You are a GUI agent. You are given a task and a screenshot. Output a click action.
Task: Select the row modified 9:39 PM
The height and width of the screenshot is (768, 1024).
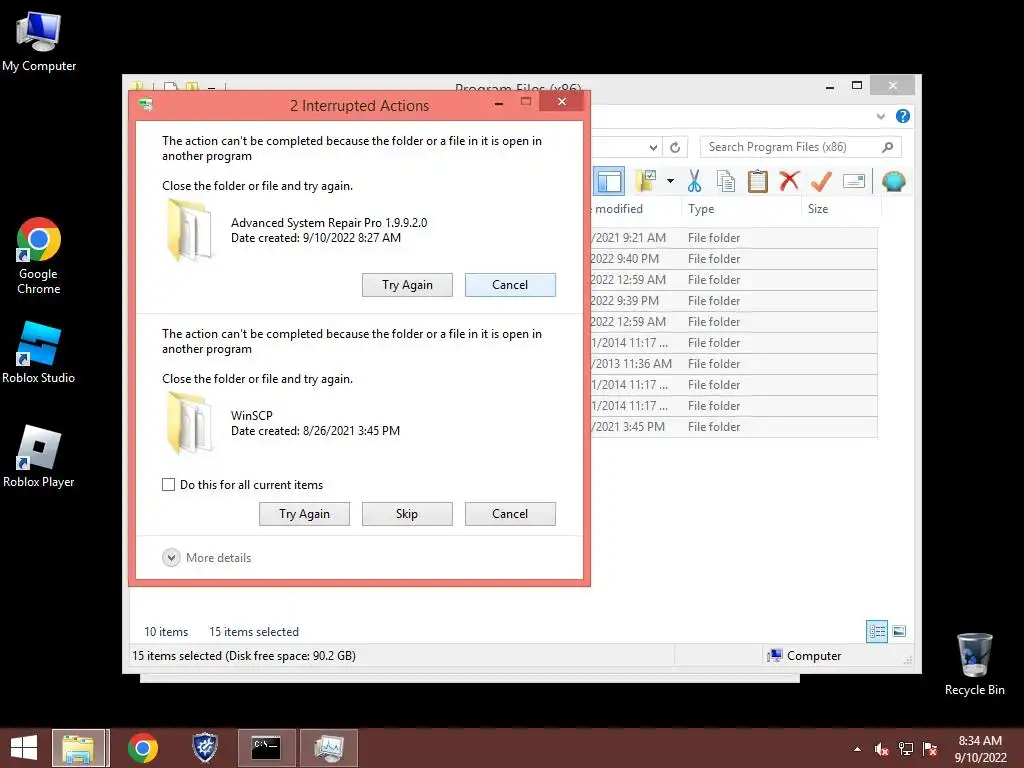(x=734, y=300)
